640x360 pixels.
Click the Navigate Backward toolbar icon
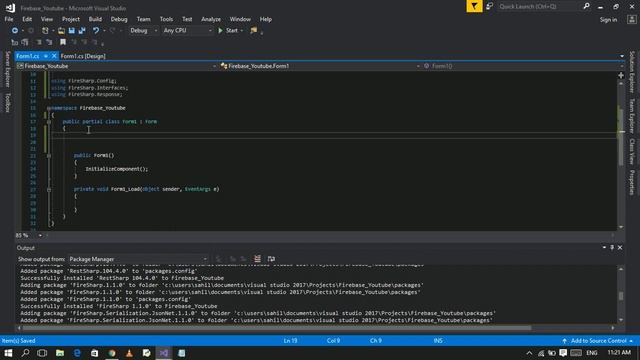click(x=14, y=31)
